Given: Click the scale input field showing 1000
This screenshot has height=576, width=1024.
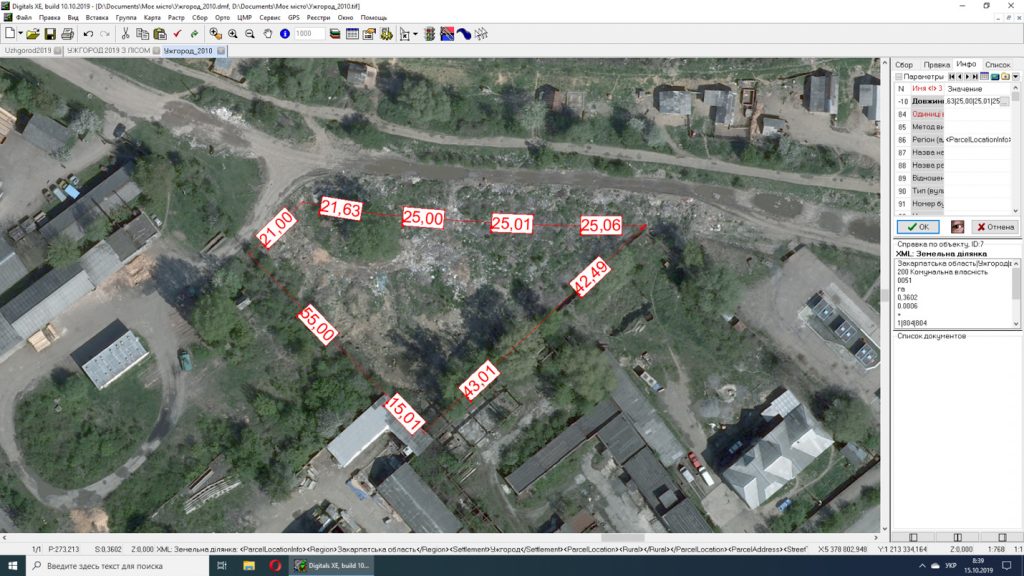Looking at the screenshot, I should [309, 34].
